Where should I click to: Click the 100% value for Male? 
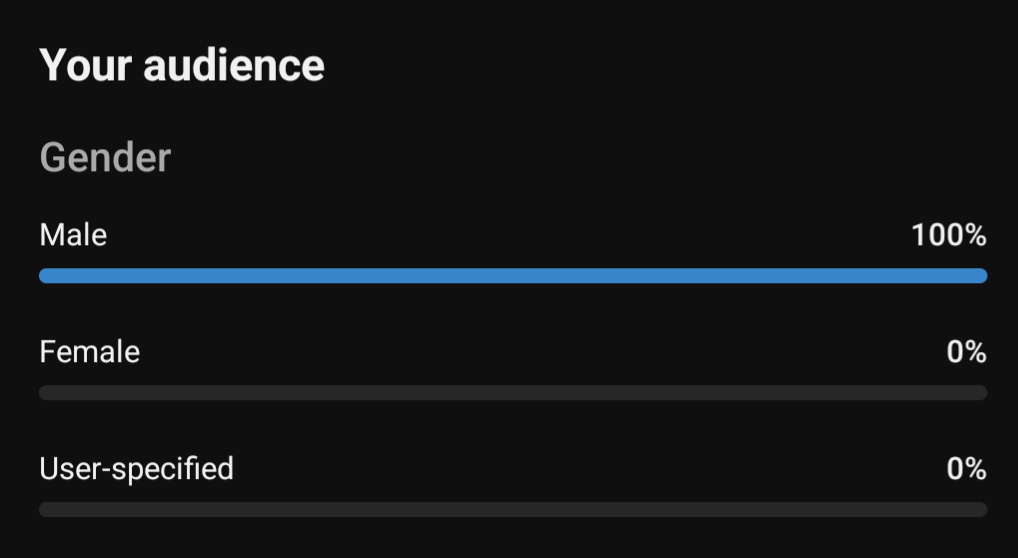949,235
